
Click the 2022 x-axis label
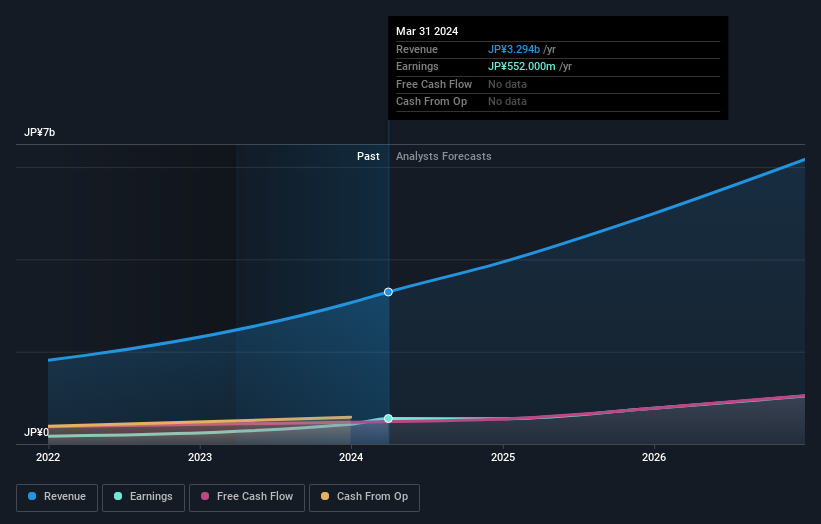pyautogui.click(x=48, y=458)
